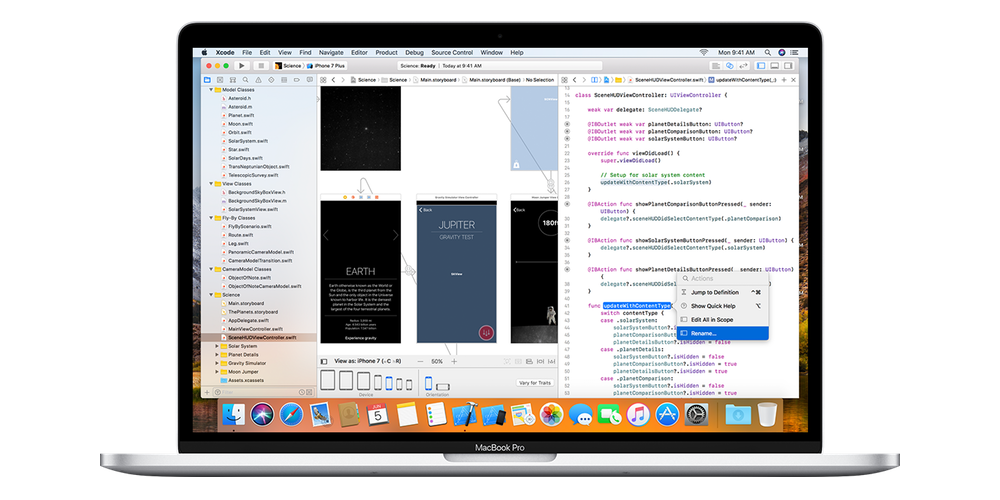Toggle the Debug area visibility
Viewport: 1000px width, 500px height.
coord(775,66)
